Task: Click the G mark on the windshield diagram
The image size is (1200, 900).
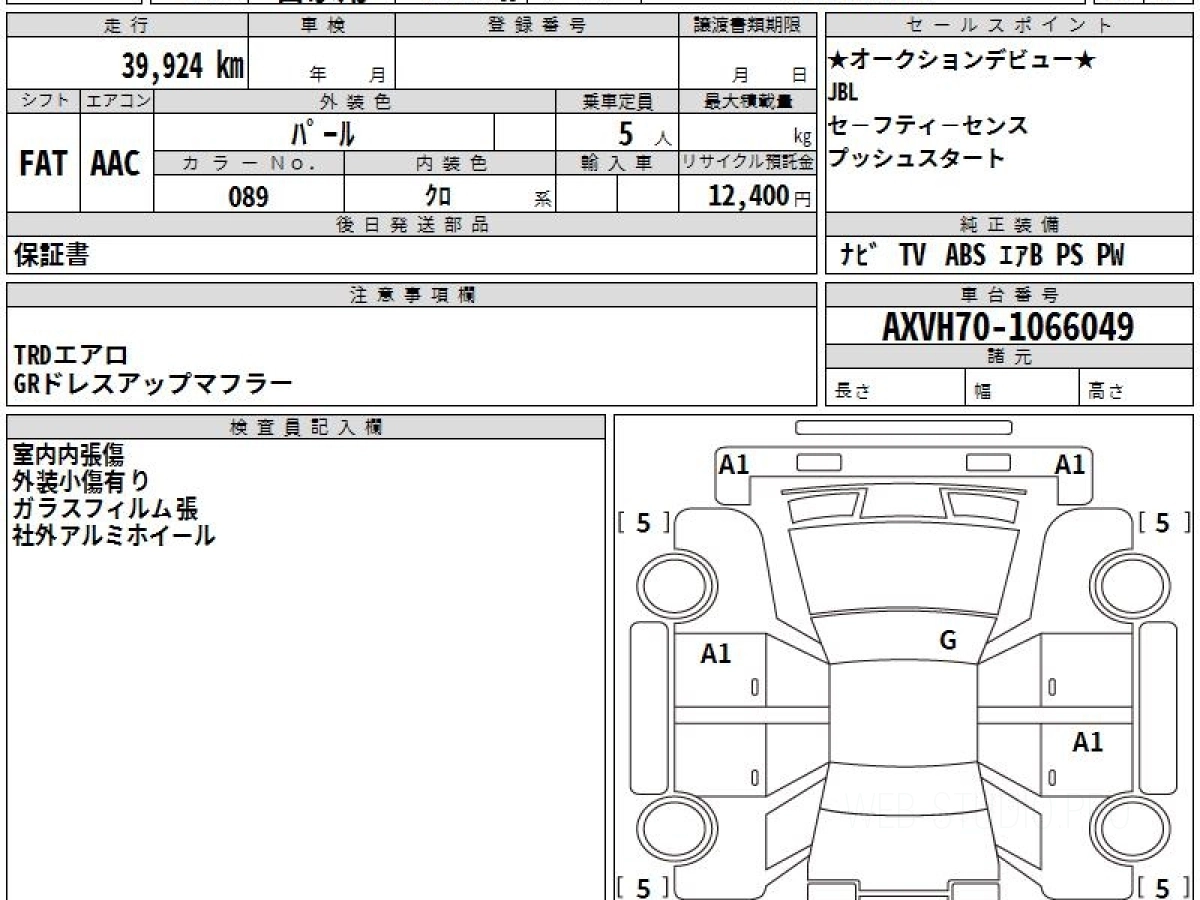Action: pyautogui.click(x=948, y=641)
